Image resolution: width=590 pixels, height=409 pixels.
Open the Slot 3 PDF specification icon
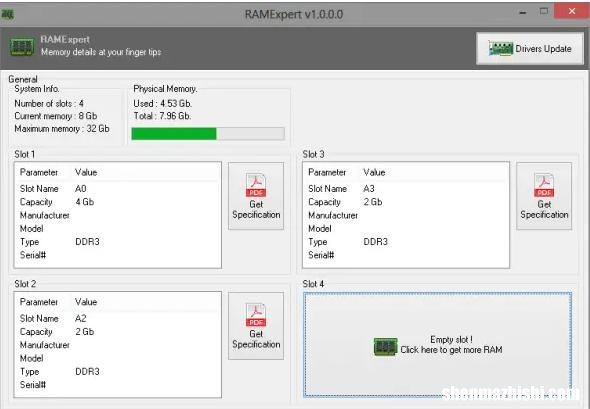pyautogui.click(x=544, y=185)
